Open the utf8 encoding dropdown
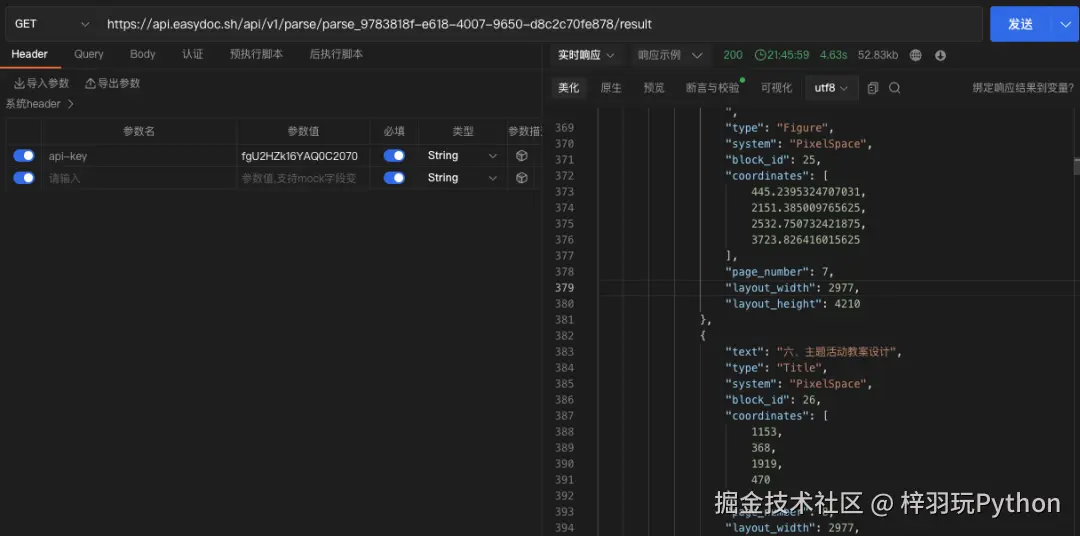The height and width of the screenshot is (536, 1080). coord(831,88)
